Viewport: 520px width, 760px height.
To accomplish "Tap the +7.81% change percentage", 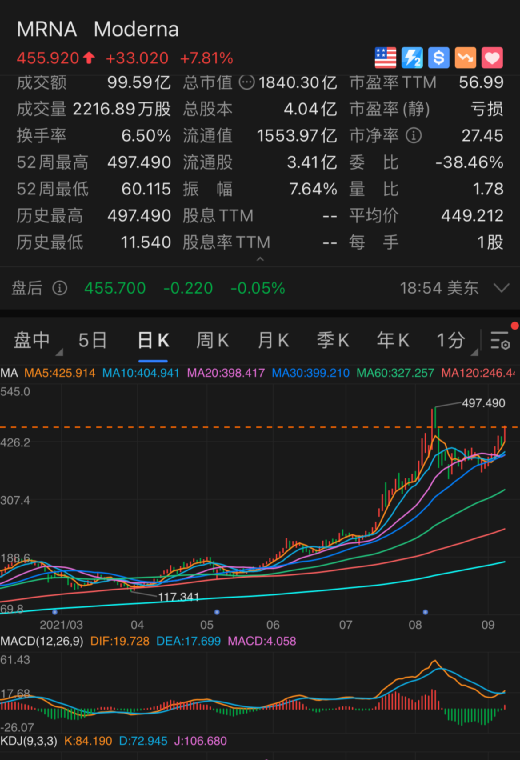I will pyautogui.click(x=206, y=58).
